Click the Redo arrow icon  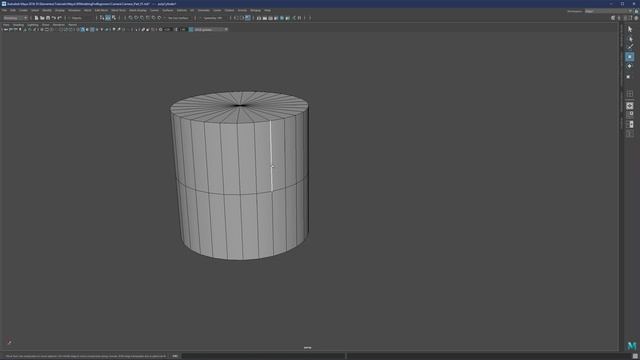[60, 18]
